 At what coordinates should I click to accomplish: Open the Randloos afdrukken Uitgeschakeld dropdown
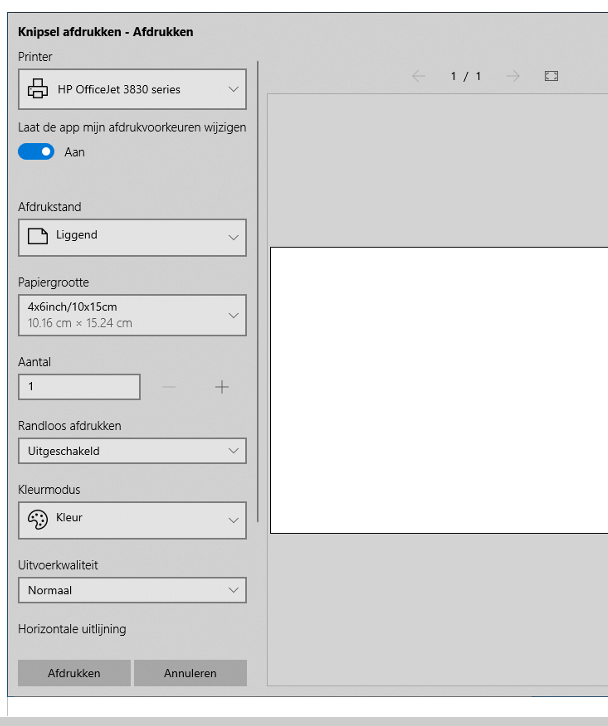pyautogui.click(x=132, y=451)
